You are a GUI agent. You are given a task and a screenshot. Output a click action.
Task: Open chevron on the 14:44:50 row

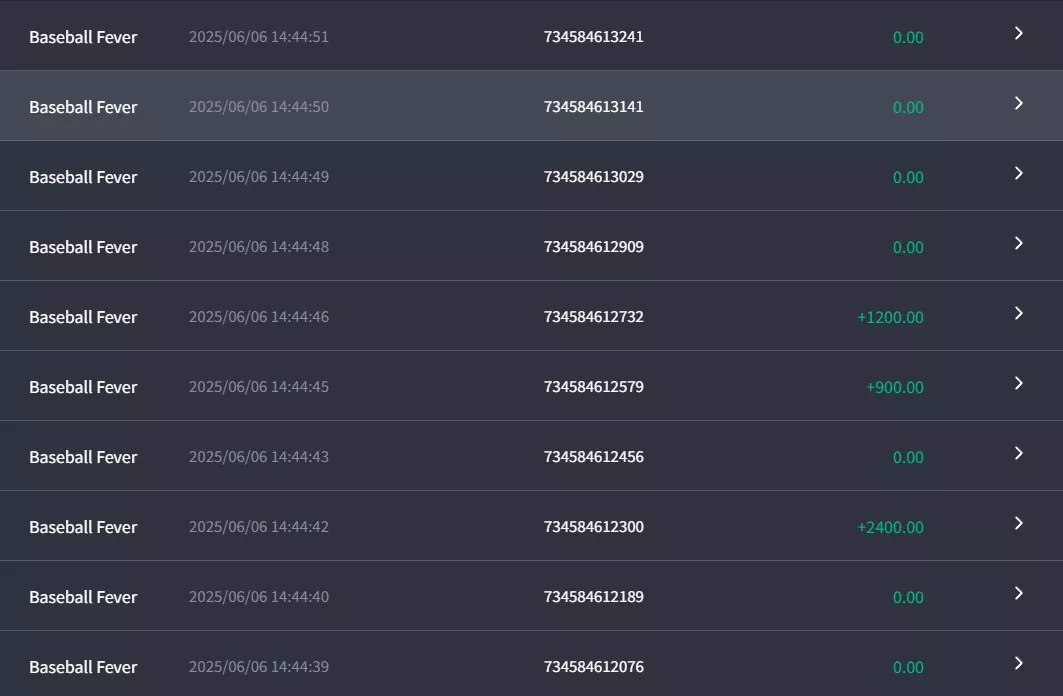pyautogui.click(x=1018, y=103)
